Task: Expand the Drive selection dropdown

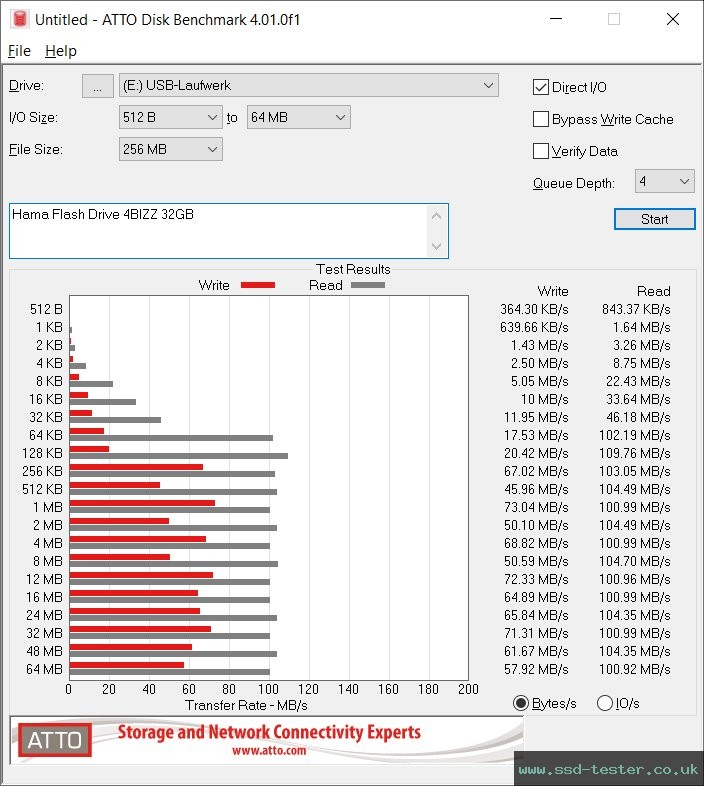Action: click(308, 85)
